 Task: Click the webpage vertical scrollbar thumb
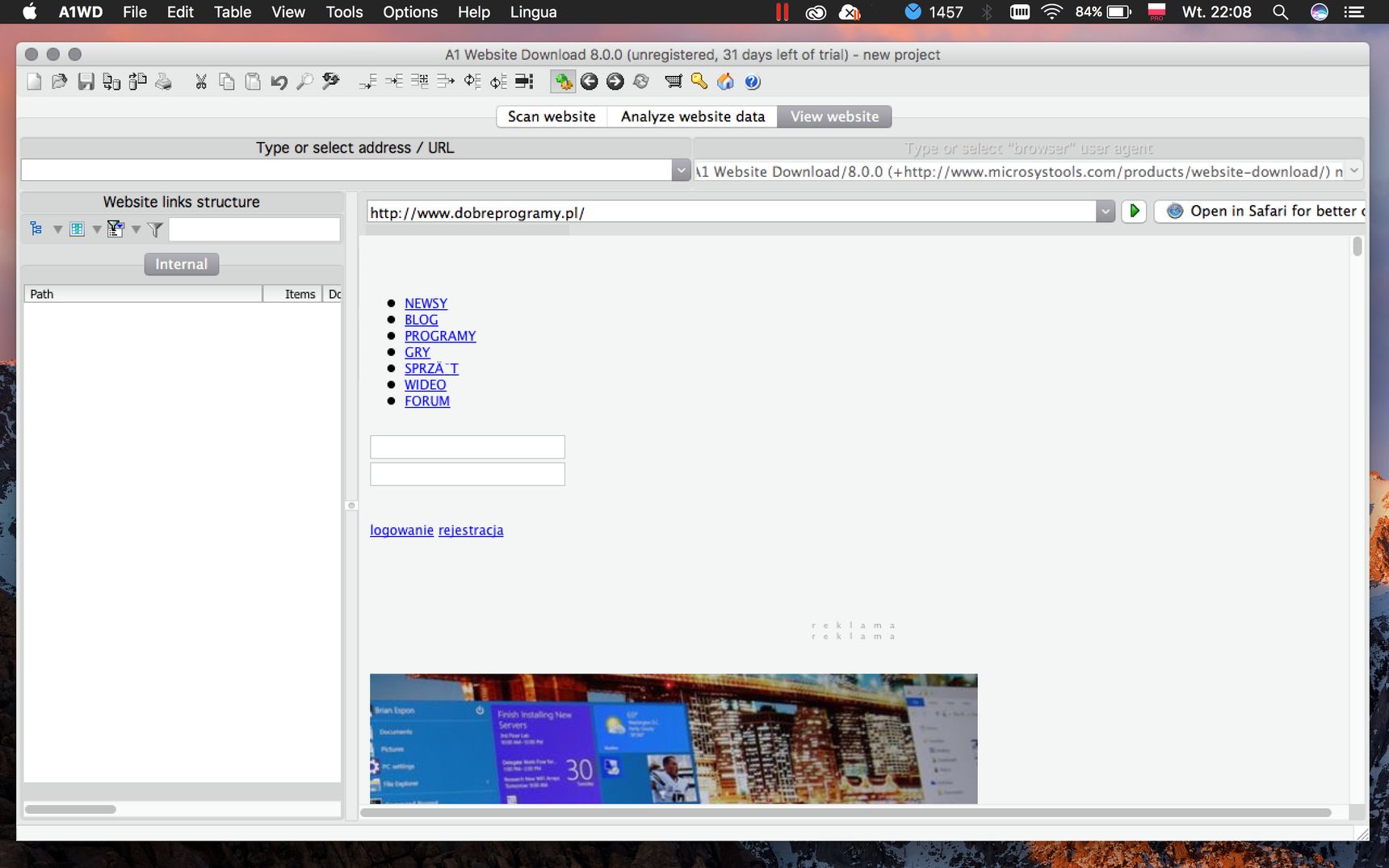(1357, 245)
